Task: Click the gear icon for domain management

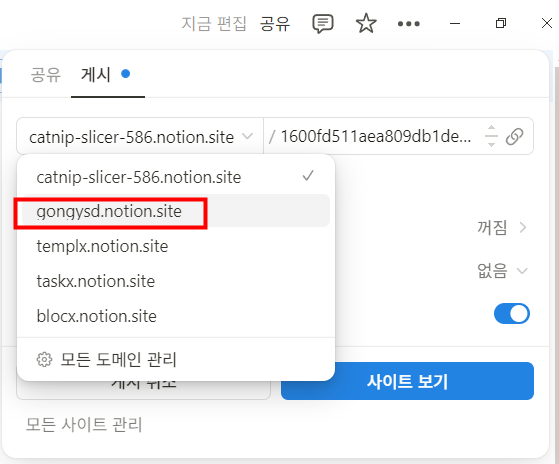Action: pyautogui.click(x=44, y=360)
